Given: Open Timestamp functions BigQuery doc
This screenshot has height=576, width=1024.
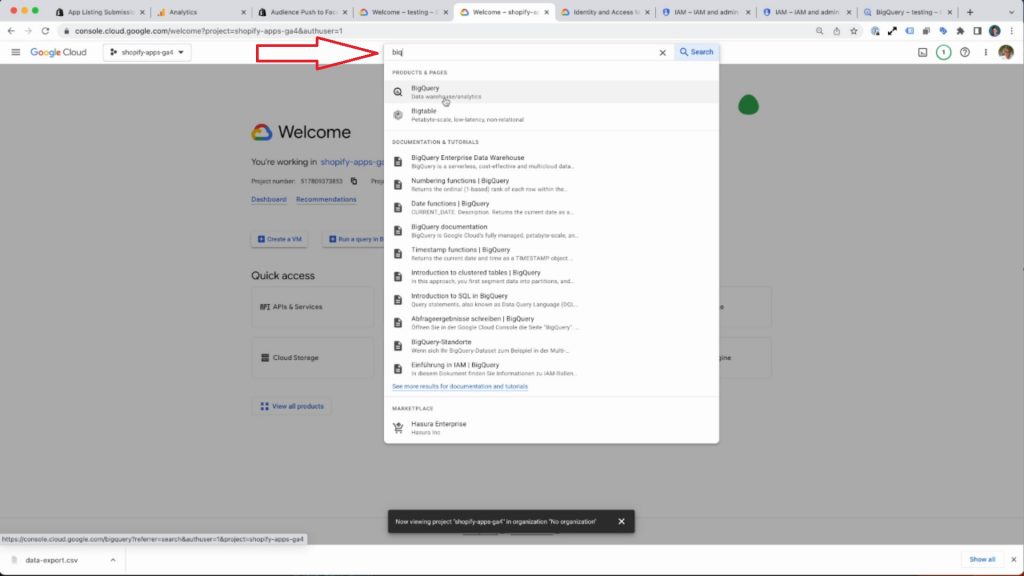Looking at the screenshot, I should (551, 253).
